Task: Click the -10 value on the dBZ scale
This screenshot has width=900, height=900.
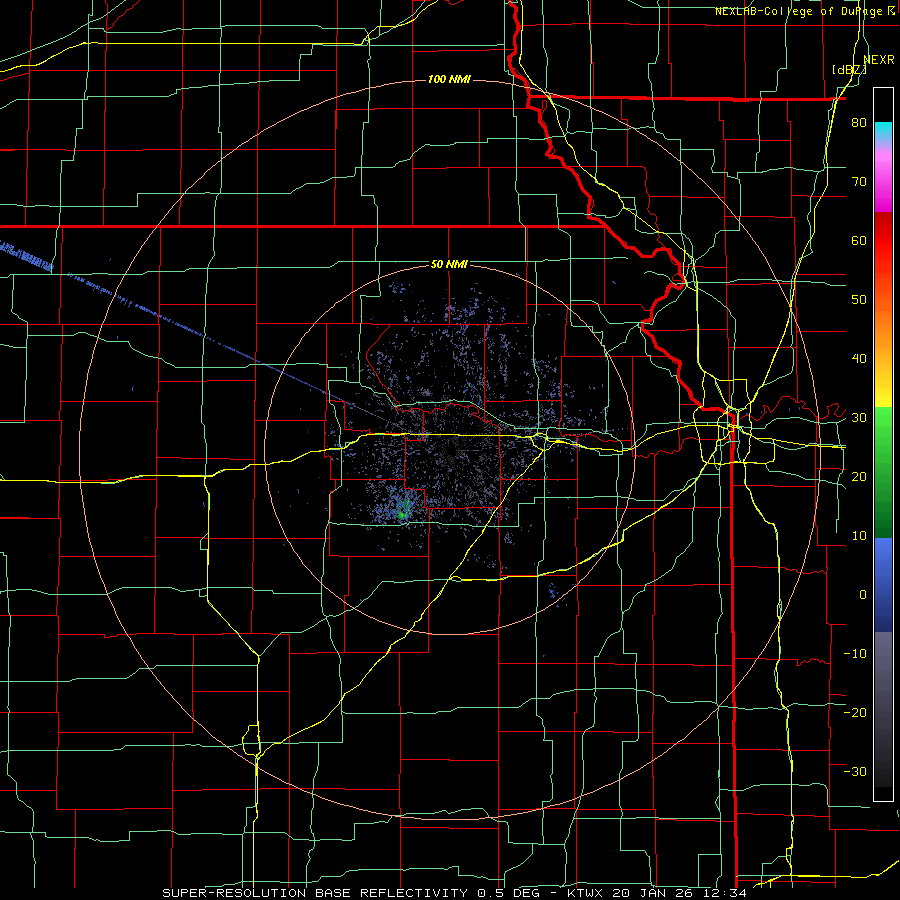Action: pyautogui.click(x=855, y=654)
